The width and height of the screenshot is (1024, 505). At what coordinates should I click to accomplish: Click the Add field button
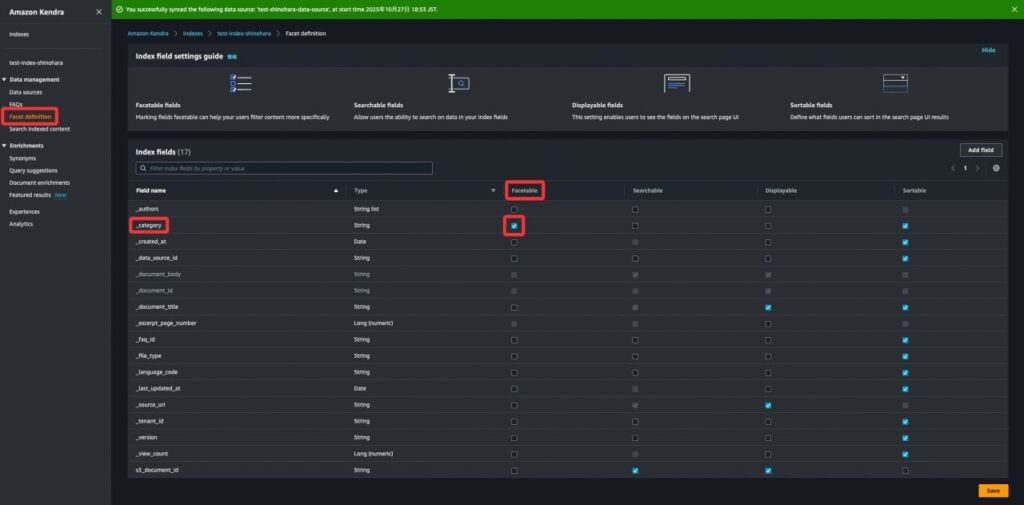pyautogui.click(x=980, y=150)
